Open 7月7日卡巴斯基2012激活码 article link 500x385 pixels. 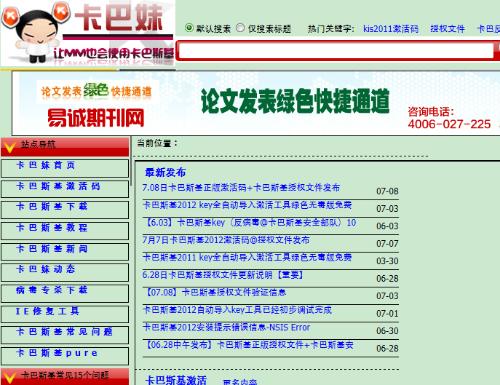pos(226,240)
